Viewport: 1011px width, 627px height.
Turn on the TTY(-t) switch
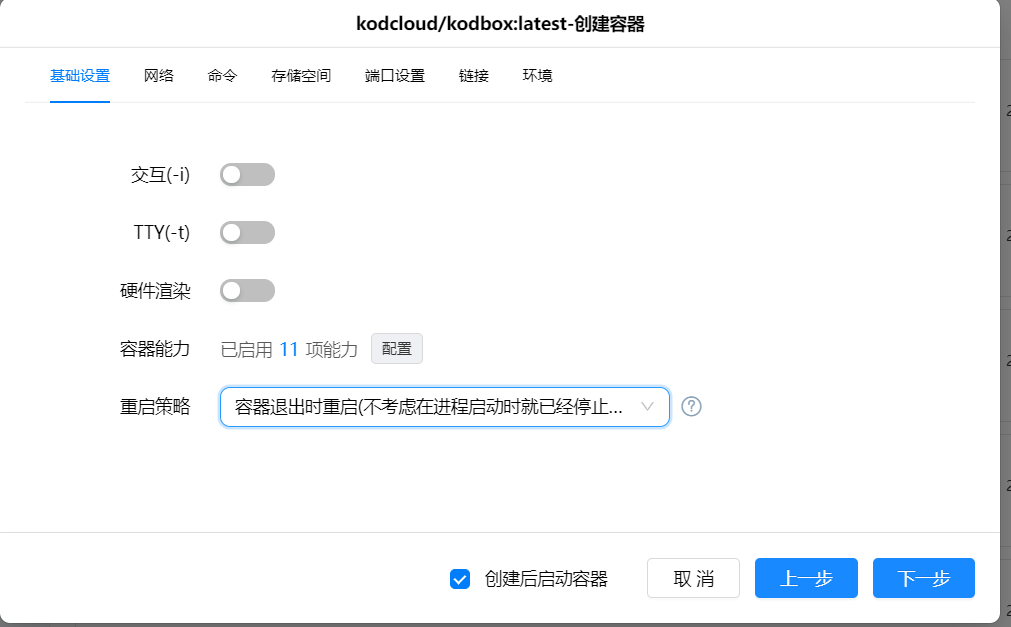248,233
